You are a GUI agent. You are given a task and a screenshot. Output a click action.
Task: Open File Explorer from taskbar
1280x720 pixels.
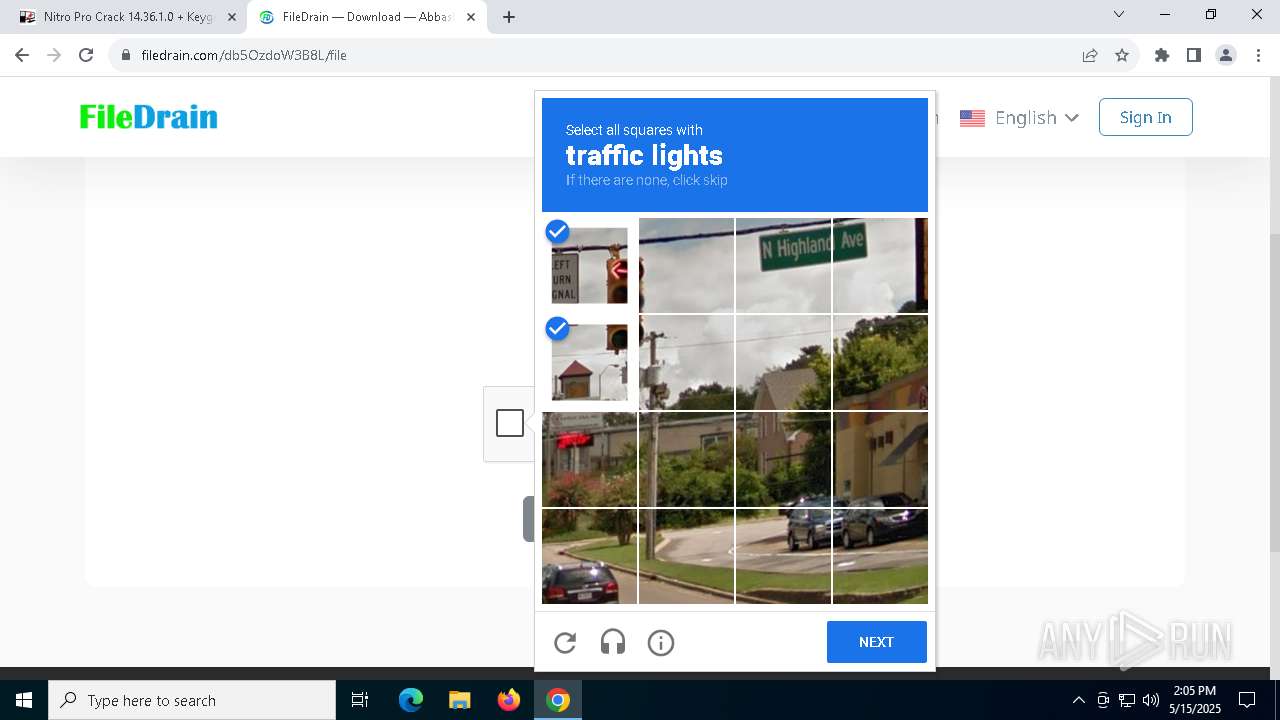pos(460,700)
